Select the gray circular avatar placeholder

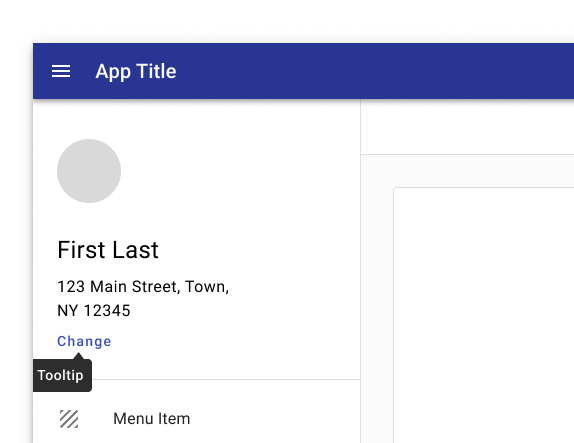tap(89, 171)
